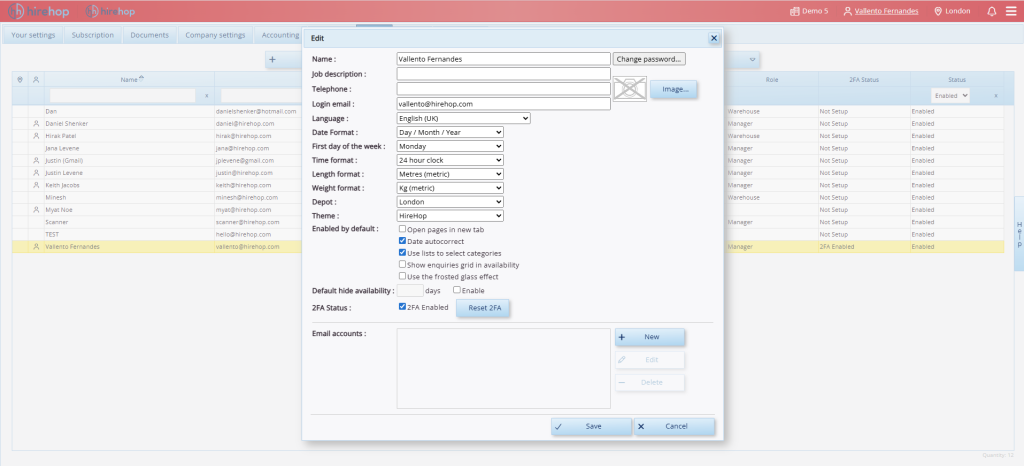
Task: Click the Role column header
Action: pos(772,80)
